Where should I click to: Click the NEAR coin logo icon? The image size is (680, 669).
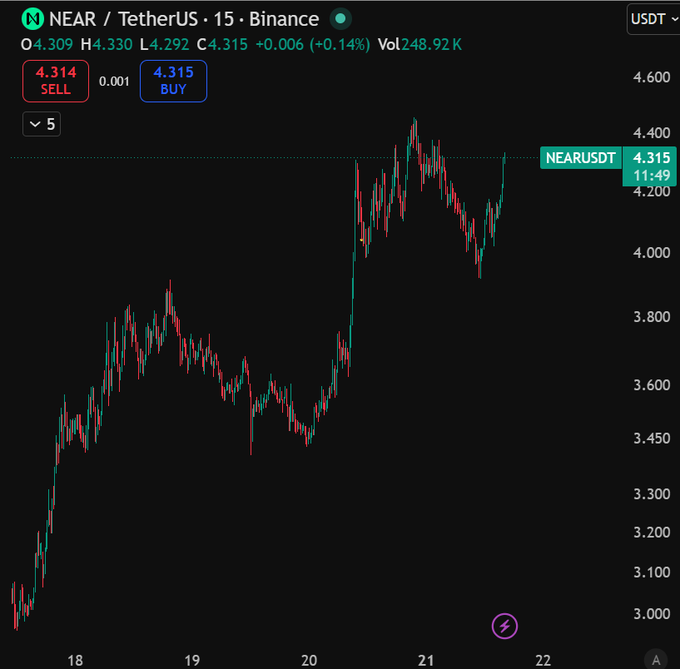coord(33,19)
